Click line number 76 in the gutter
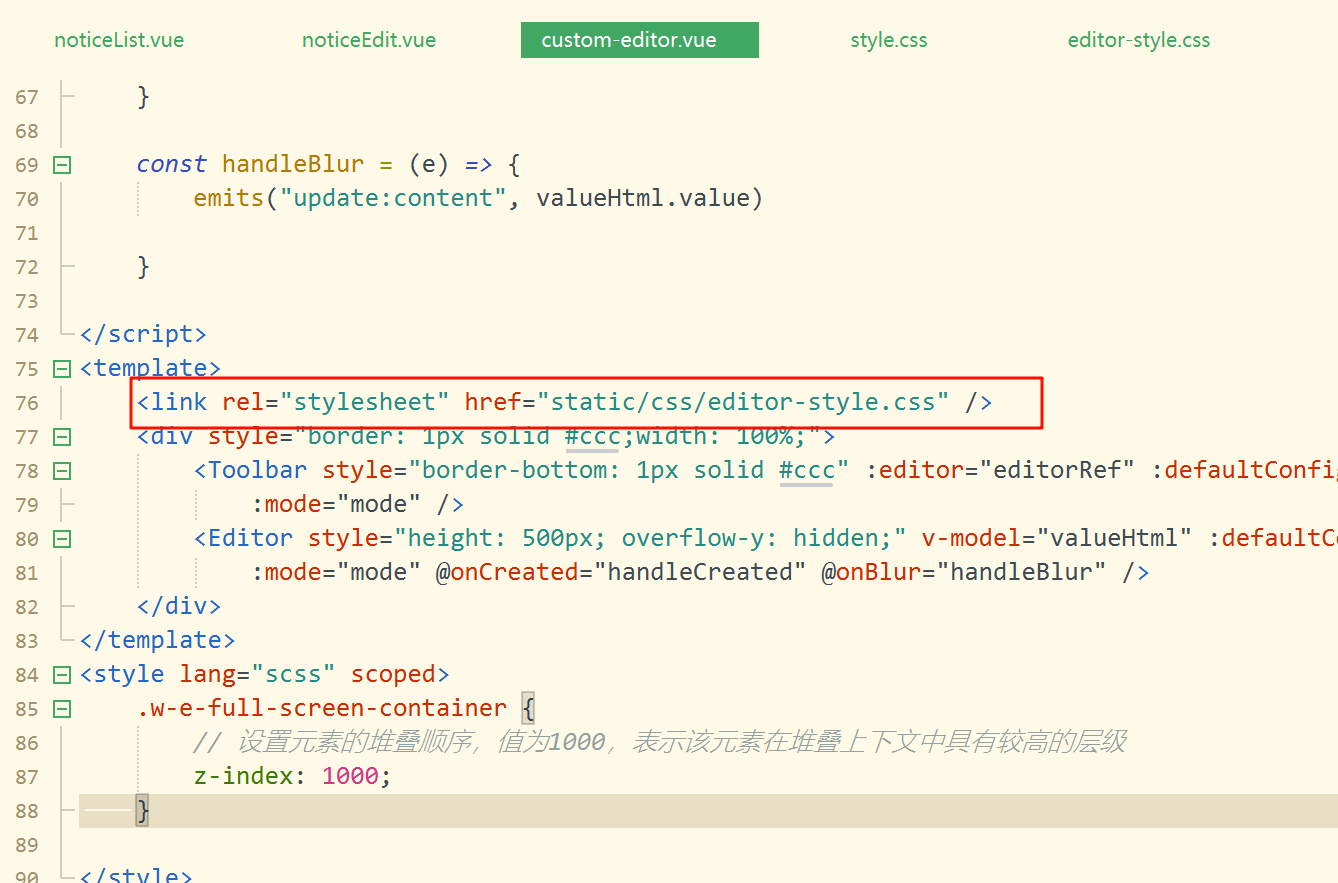Image resolution: width=1338 pixels, height=883 pixels. (27, 403)
